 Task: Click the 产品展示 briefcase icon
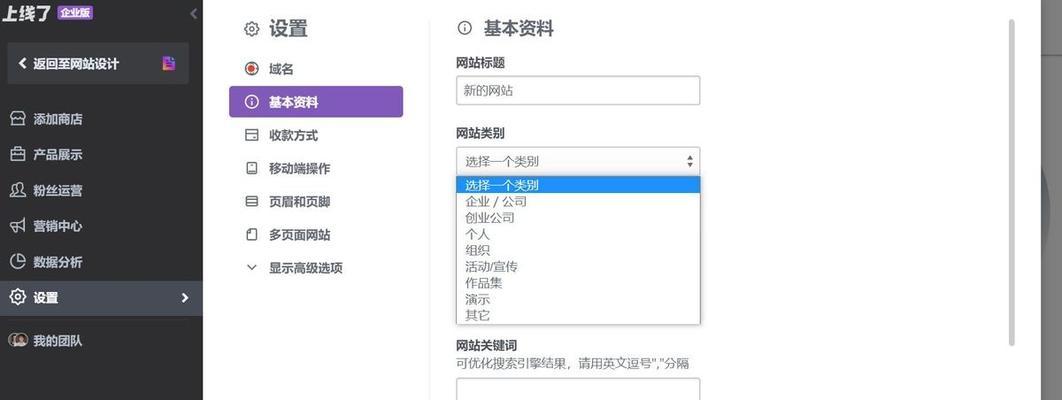point(18,154)
